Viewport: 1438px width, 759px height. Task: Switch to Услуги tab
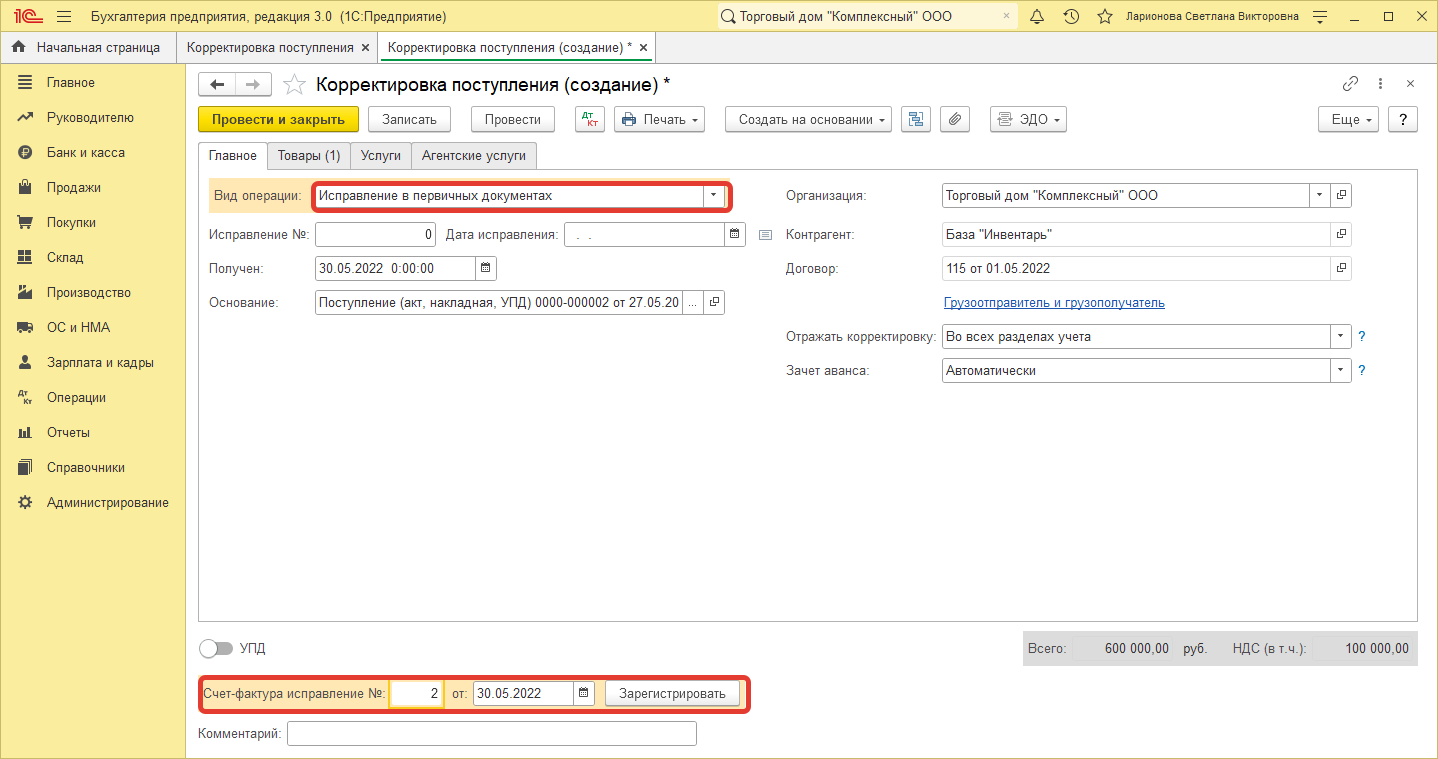coord(381,156)
